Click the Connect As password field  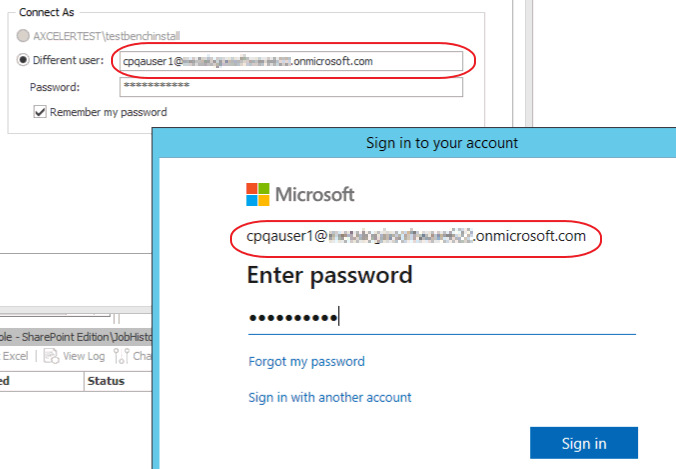tap(289, 87)
